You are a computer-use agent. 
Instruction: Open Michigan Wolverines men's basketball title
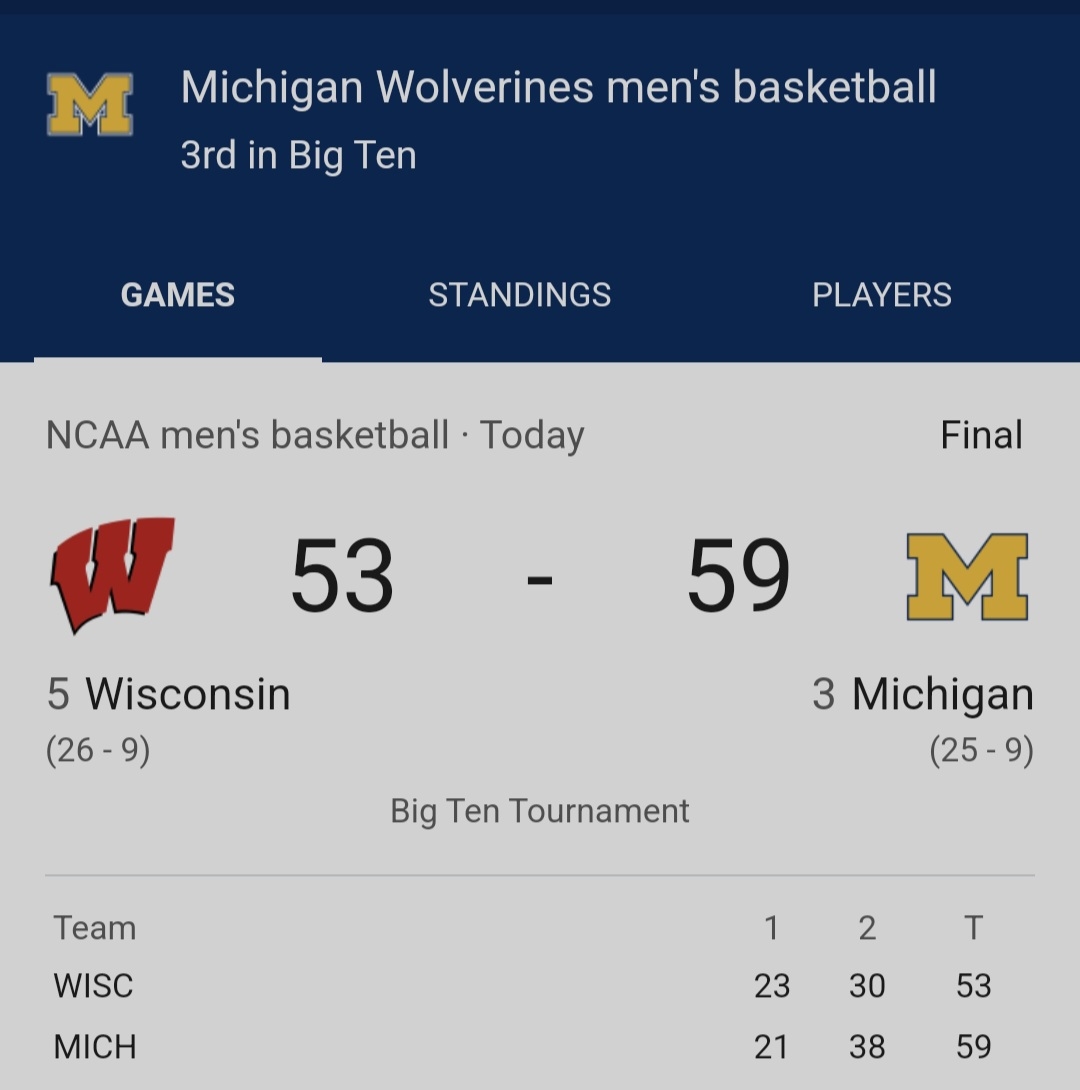[x=558, y=87]
